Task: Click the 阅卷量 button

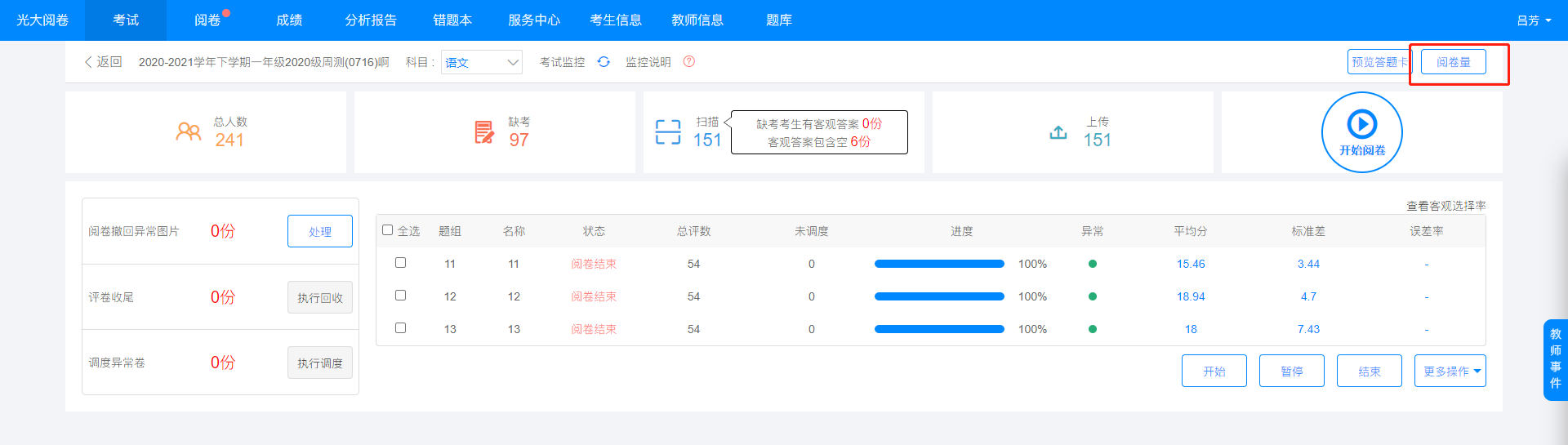Action: pyautogui.click(x=1454, y=62)
